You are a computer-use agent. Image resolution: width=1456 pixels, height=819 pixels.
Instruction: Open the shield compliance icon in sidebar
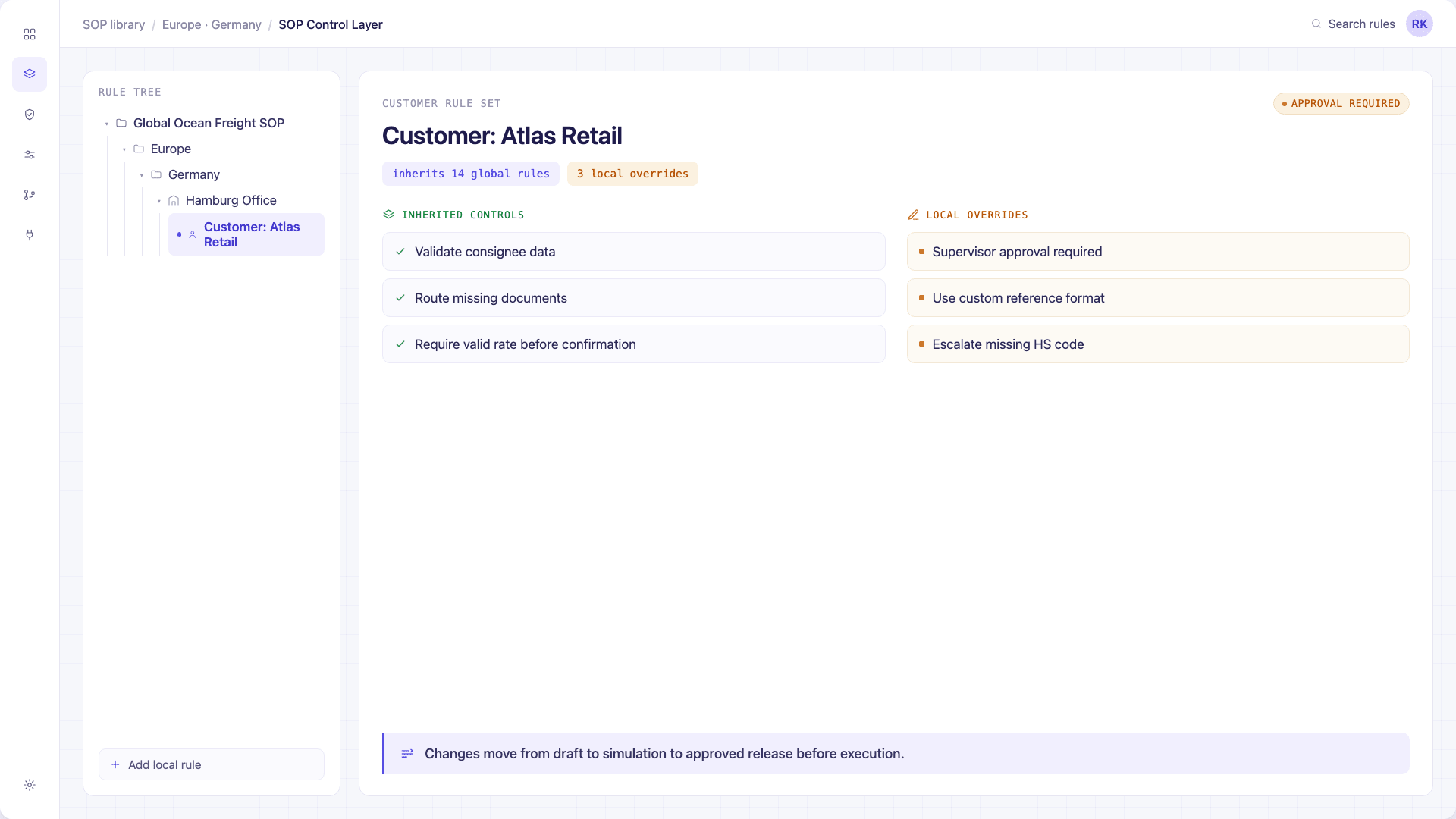(30, 115)
